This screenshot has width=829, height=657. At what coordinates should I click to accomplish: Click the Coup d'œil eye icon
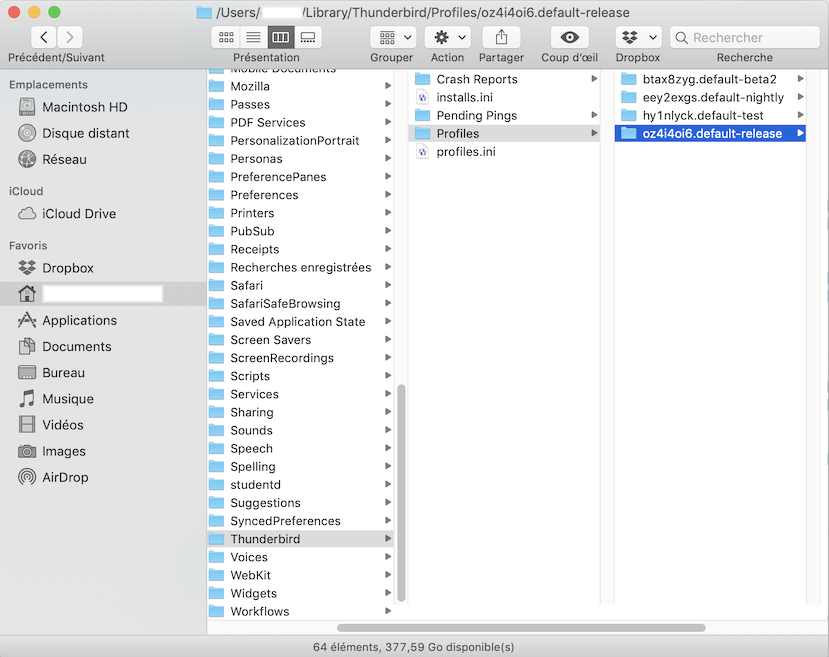click(x=569, y=37)
